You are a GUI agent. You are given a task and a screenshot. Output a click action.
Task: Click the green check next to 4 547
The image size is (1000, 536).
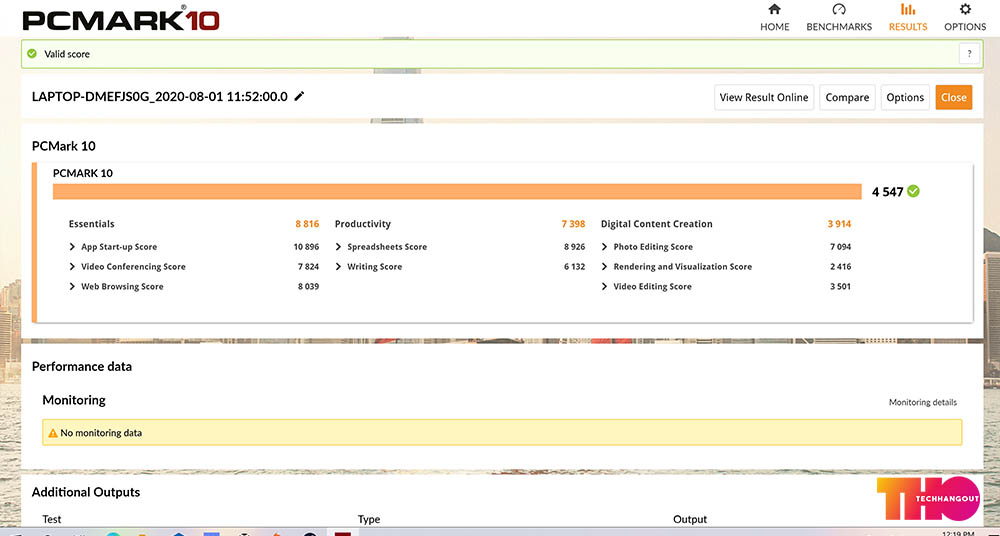click(913, 191)
